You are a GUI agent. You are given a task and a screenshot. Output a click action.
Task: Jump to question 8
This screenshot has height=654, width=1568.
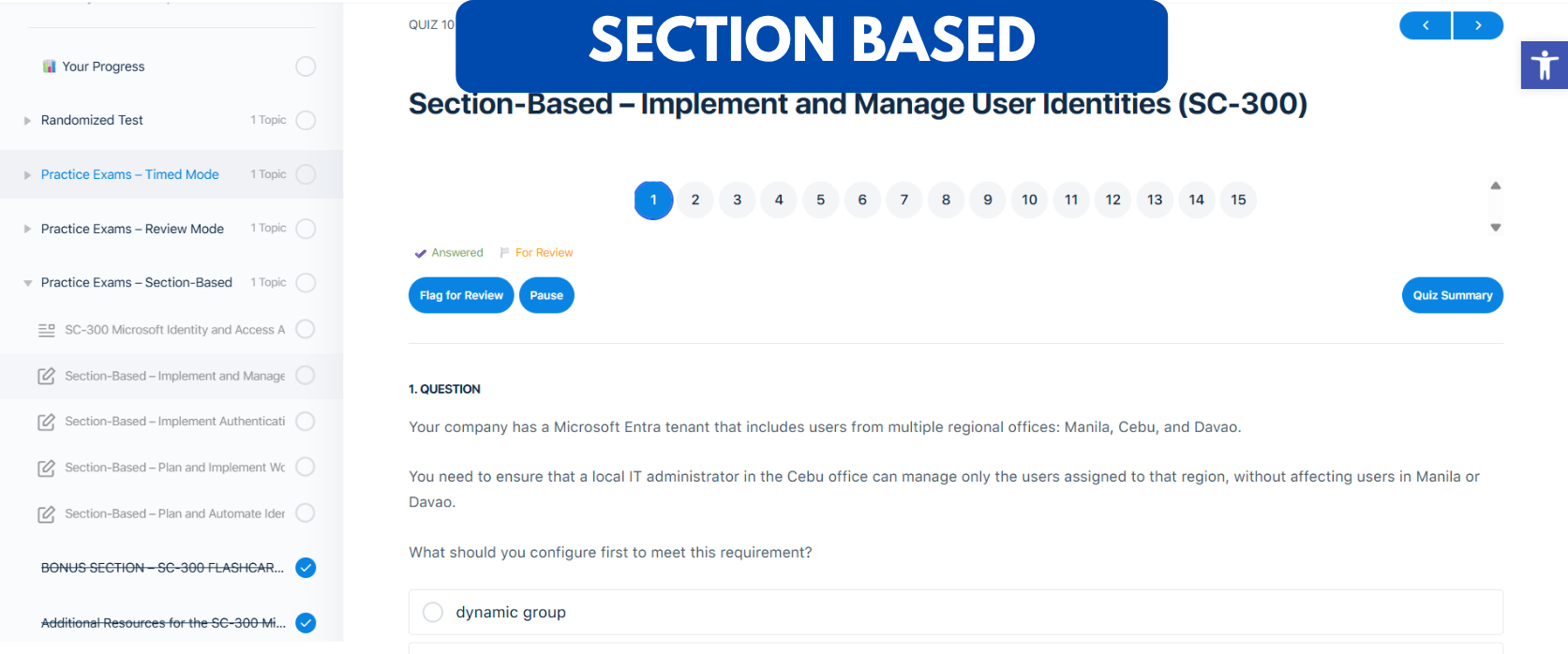[946, 200]
